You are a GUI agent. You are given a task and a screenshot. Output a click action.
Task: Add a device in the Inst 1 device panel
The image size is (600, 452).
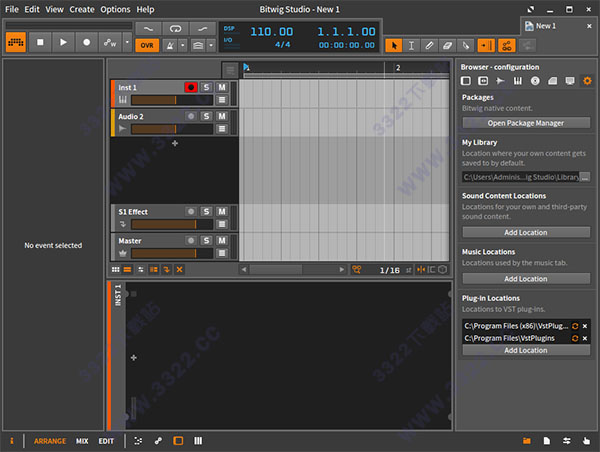(x=134, y=358)
